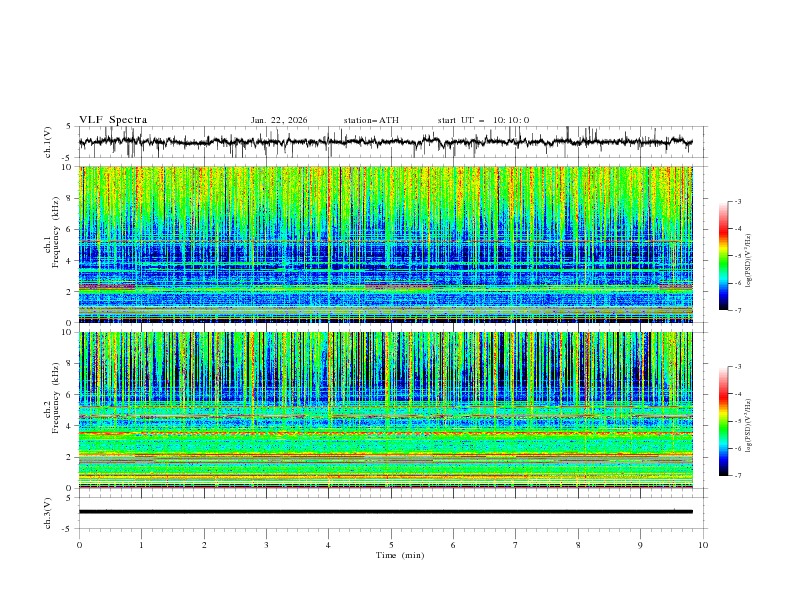
Task: Click the 1 minute tick label on time axis
Action: tap(142, 545)
